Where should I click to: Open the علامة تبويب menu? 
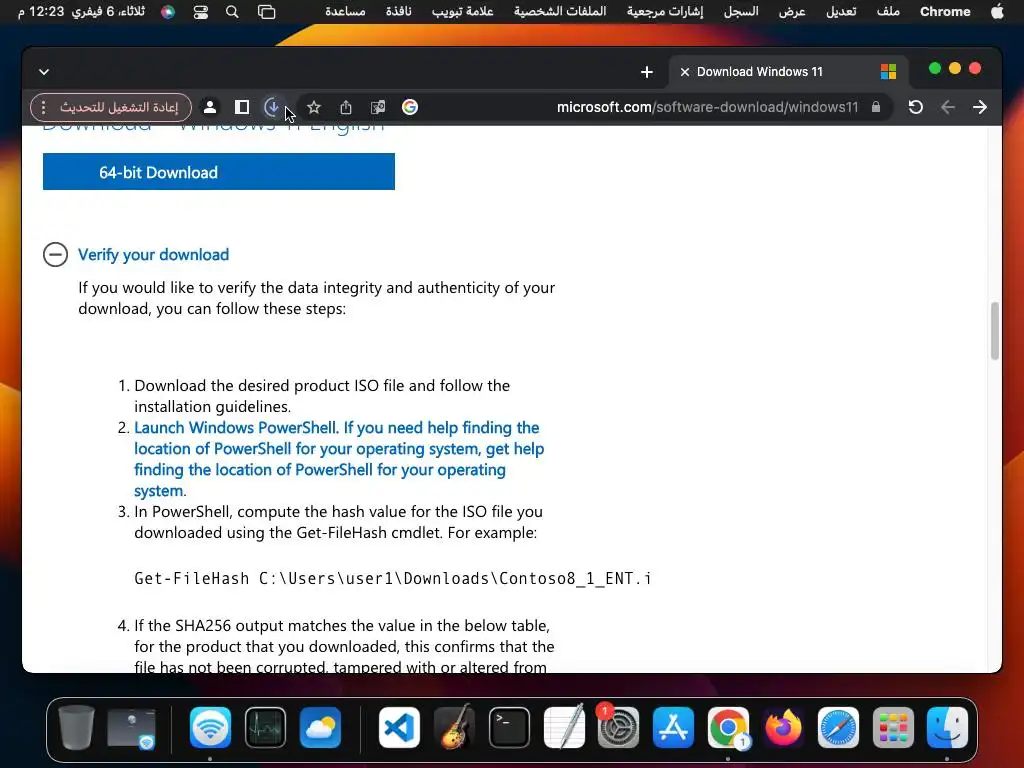[x=462, y=12]
